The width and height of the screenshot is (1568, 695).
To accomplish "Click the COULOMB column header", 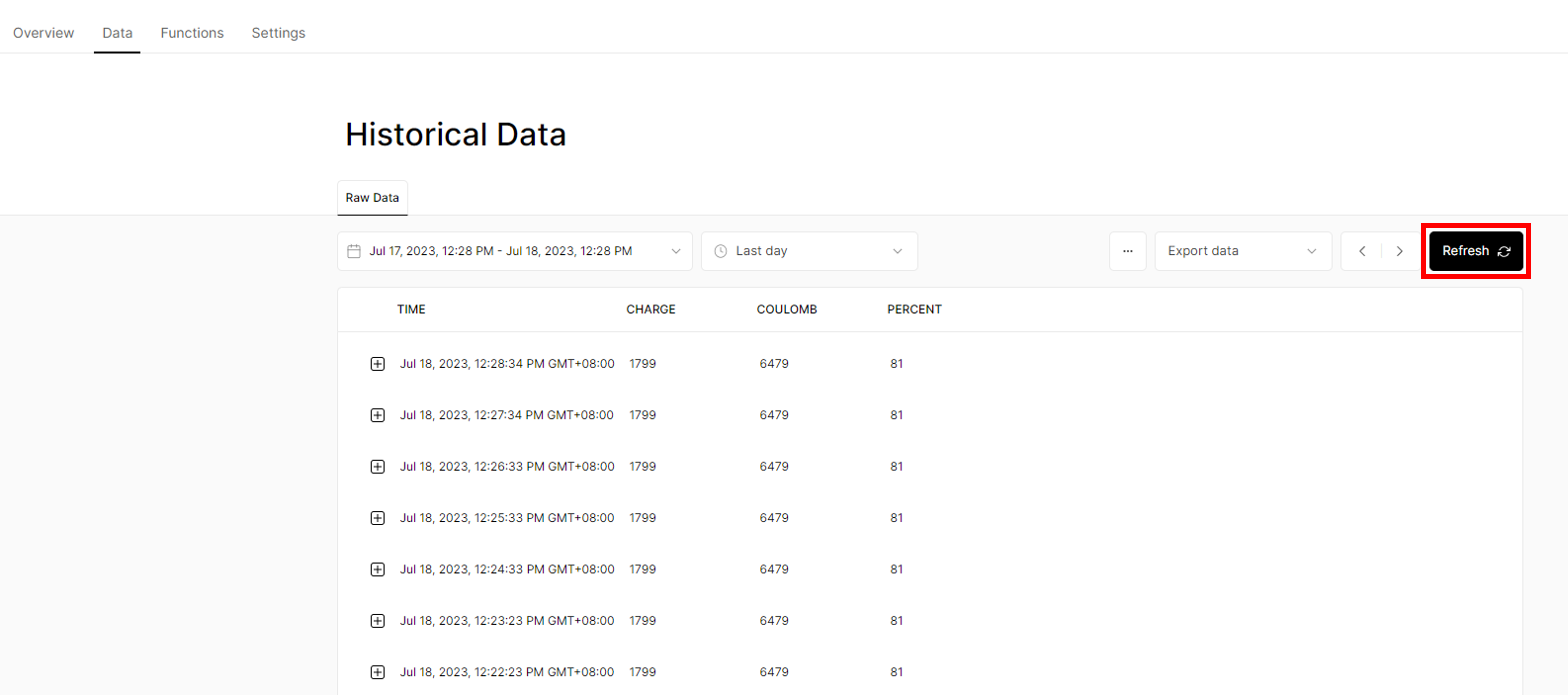I will pyautogui.click(x=787, y=310).
